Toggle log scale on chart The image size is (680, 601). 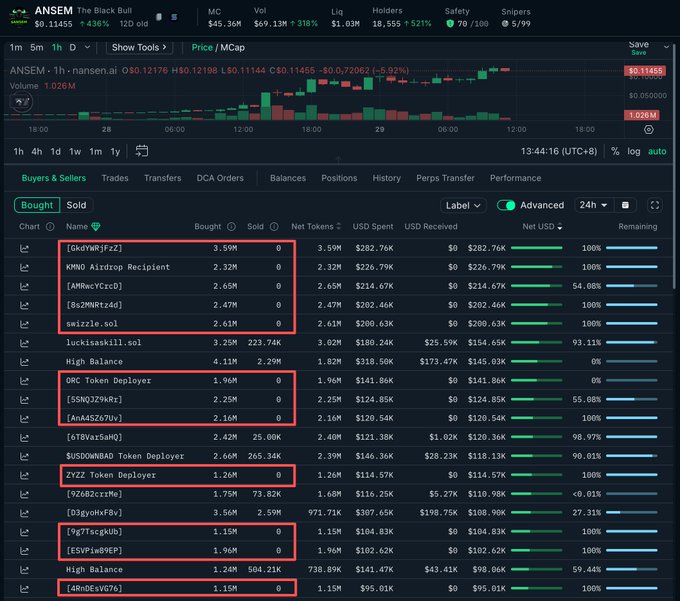pyautogui.click(x=634, y=151)
